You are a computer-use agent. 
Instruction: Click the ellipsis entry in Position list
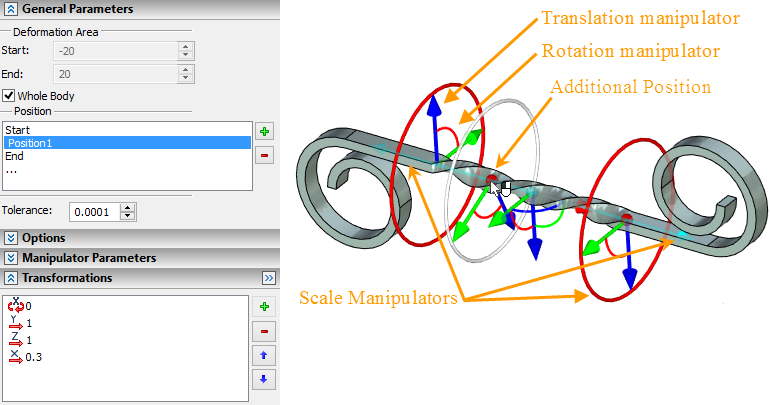tap(11, 169)
